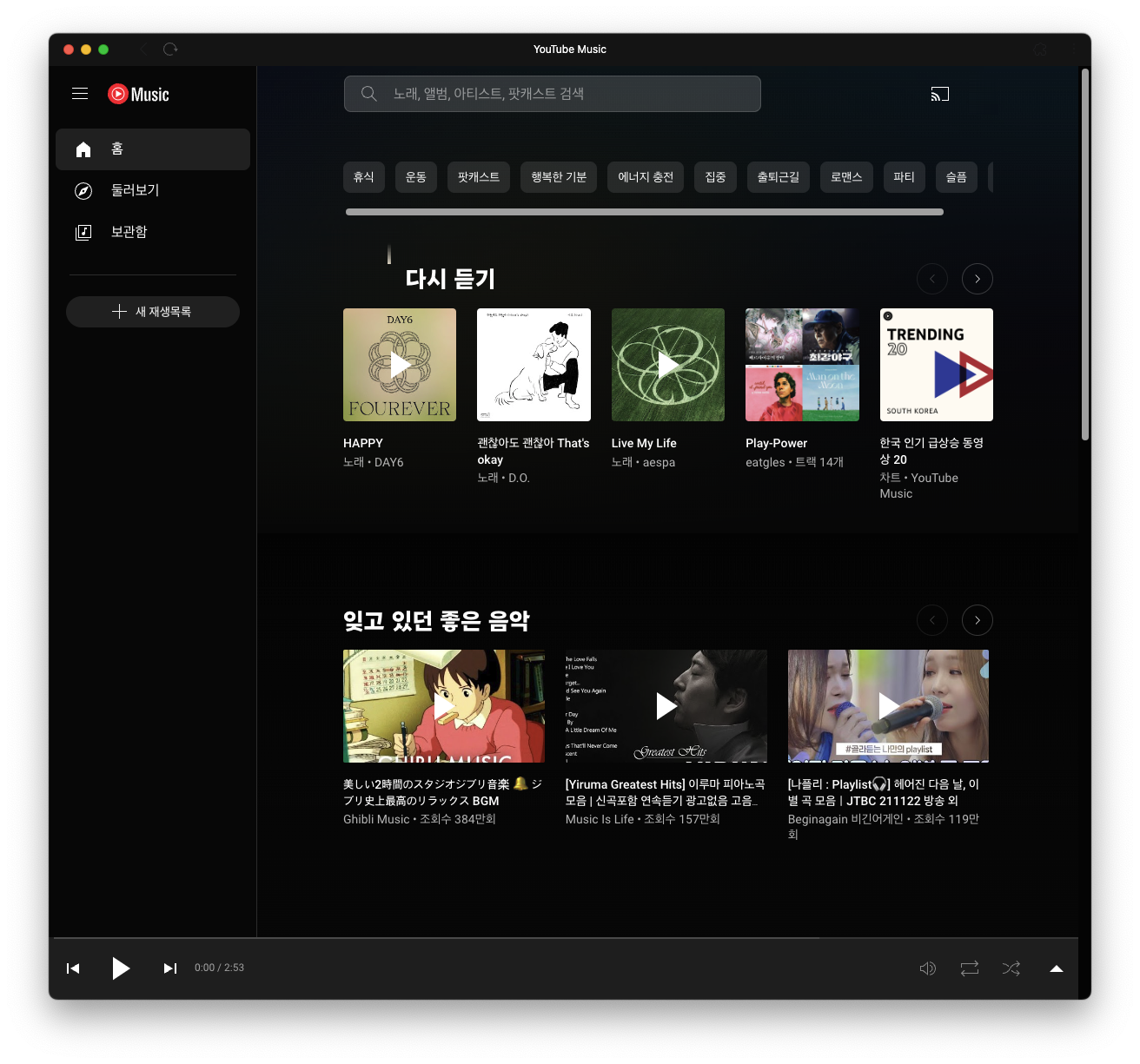Click the [나플리 : Playlist] video title
Screen dimensions: 1140x1064
click(884, 792)
